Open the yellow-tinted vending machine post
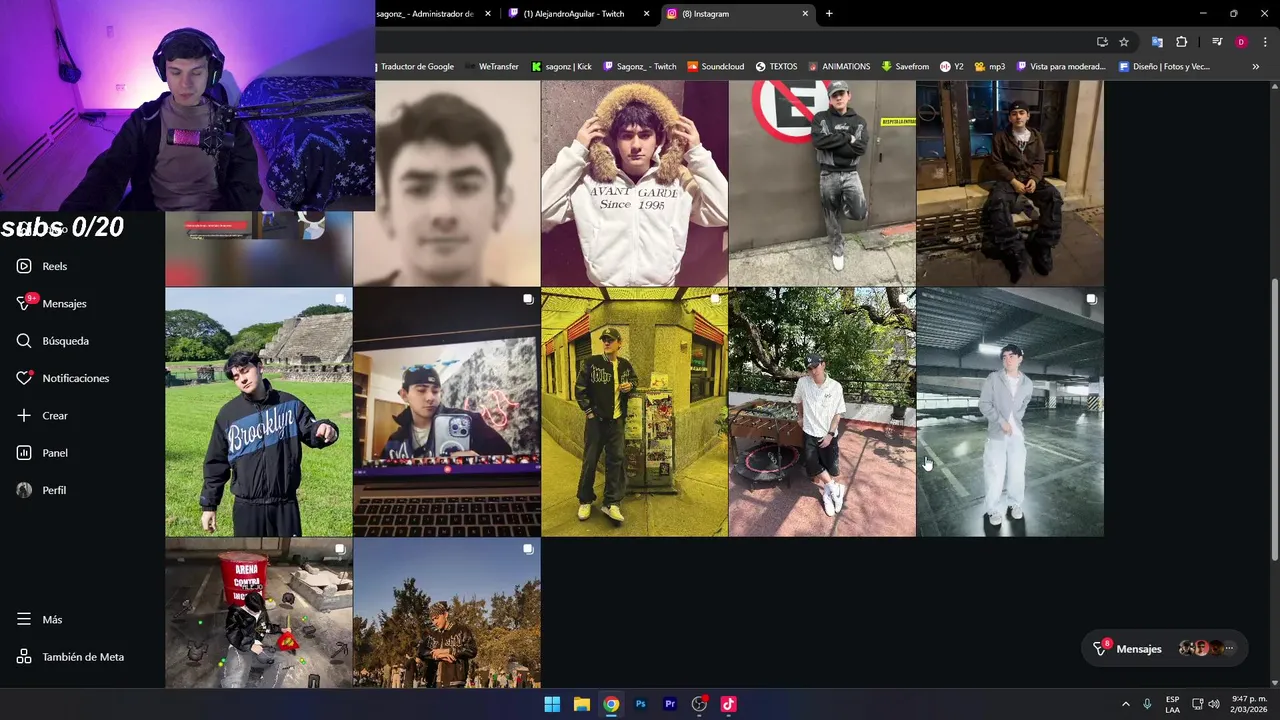 click(634, 412)
